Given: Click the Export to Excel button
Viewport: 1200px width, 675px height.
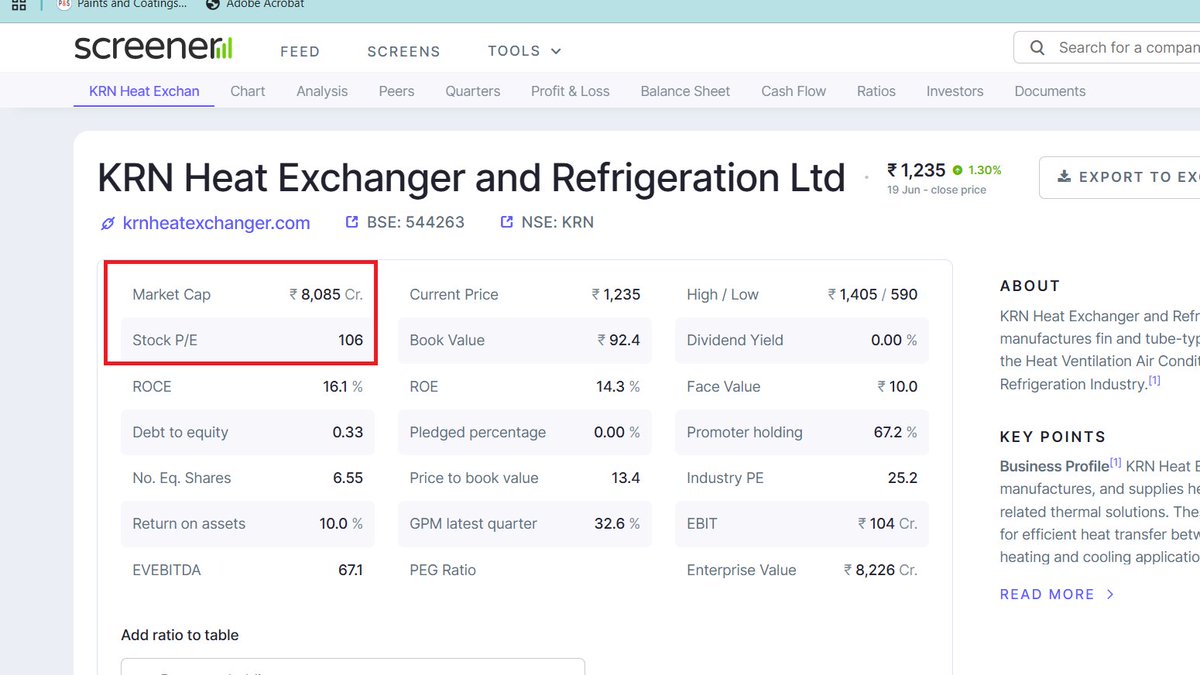Looking at the screenshot, I should tap(1120, 177).
